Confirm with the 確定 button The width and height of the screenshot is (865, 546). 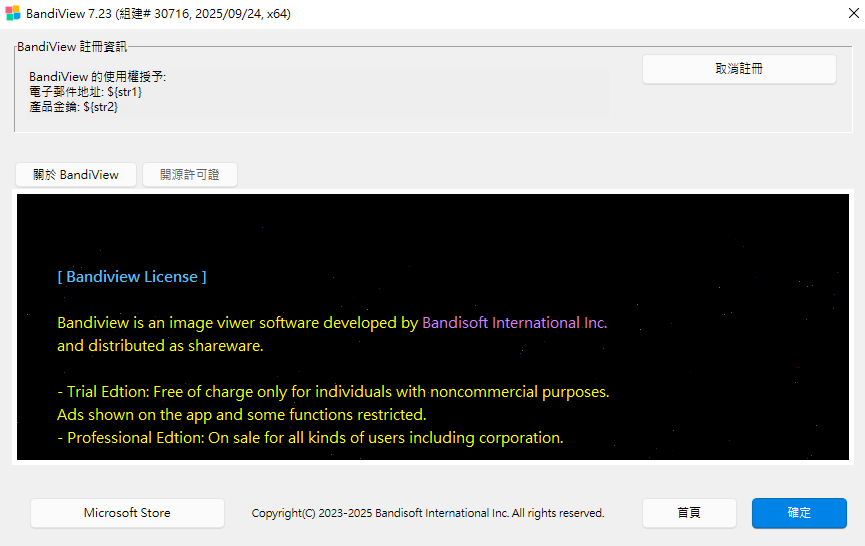click(x=799, y=513)
